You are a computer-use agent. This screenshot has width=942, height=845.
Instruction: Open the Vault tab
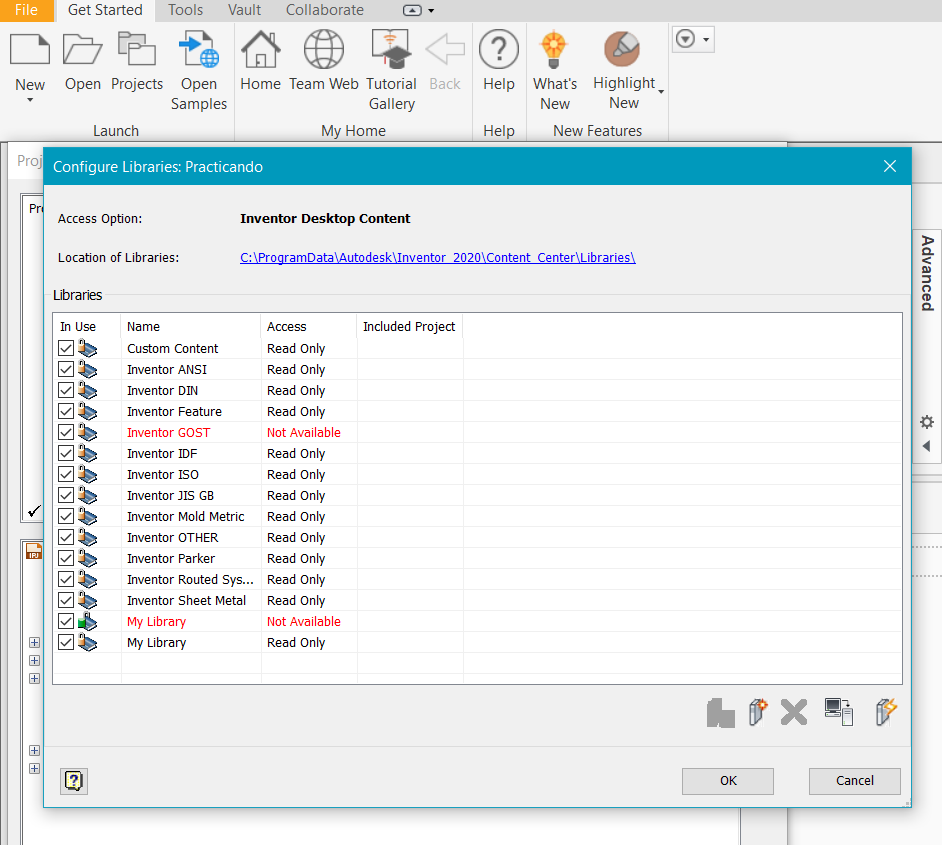tap(244, 10)
